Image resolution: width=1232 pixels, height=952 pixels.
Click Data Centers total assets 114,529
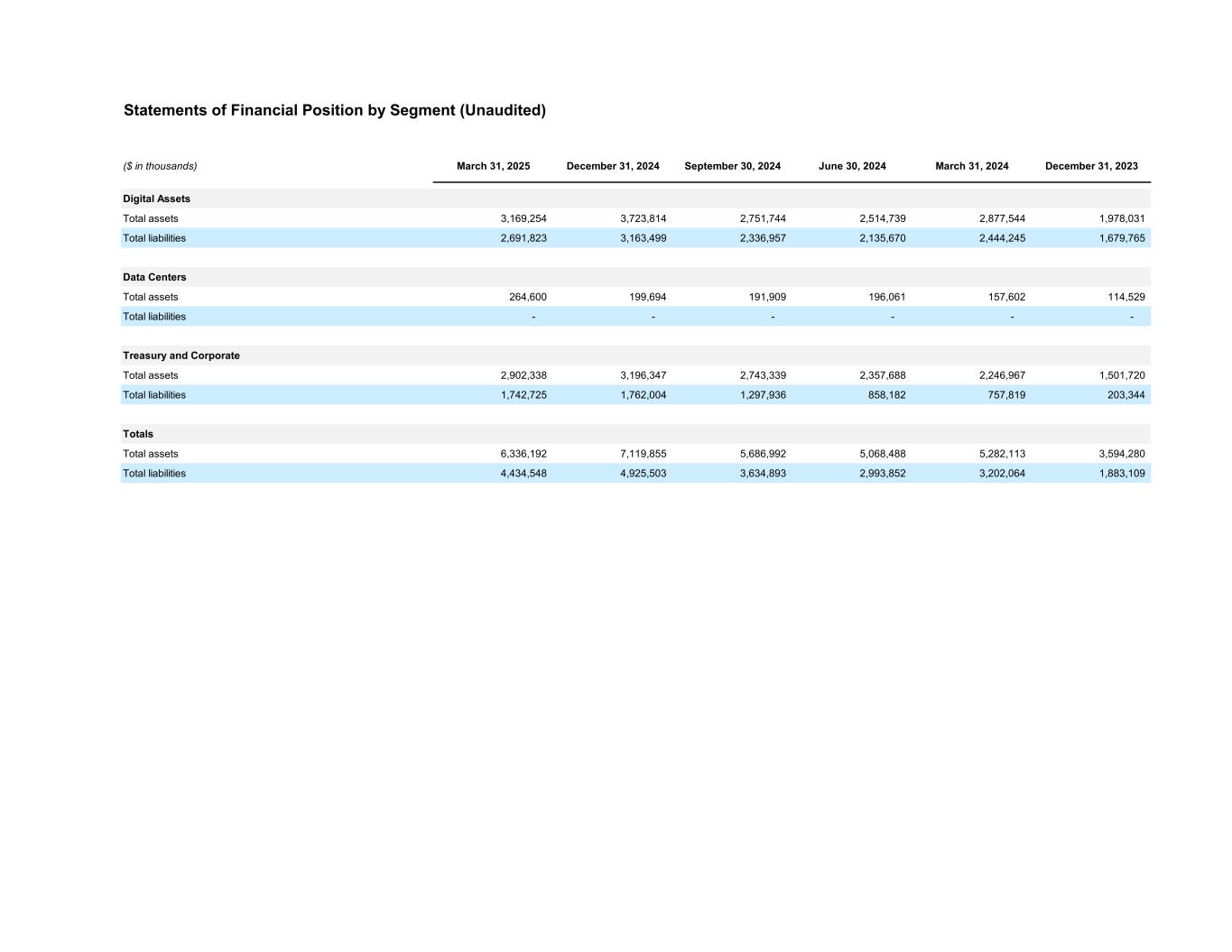1126,297
